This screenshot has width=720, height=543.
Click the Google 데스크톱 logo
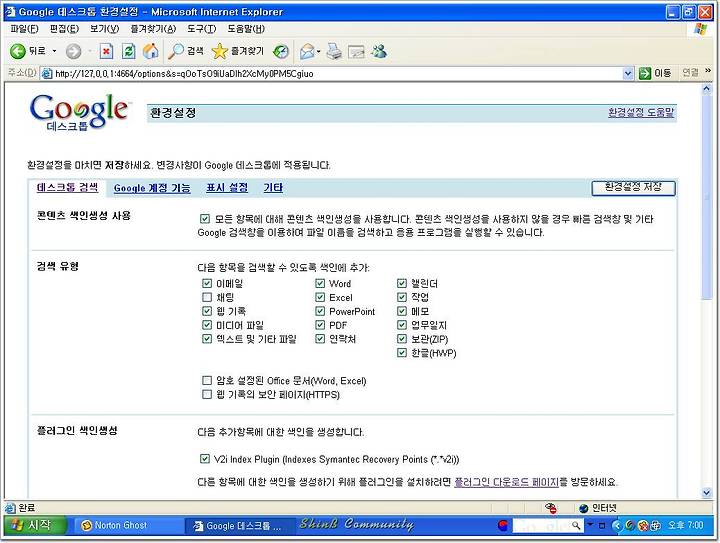tap(79, 112)
